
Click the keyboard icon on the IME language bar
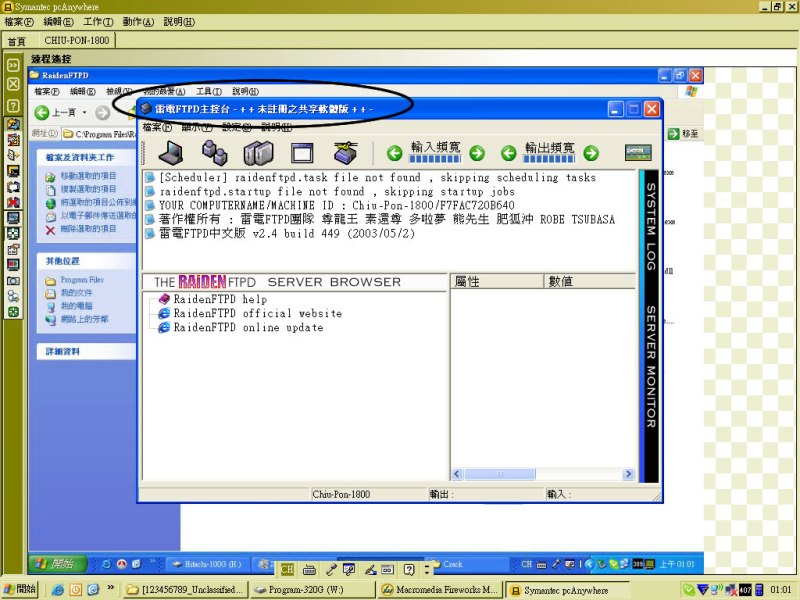coord(309,569)
